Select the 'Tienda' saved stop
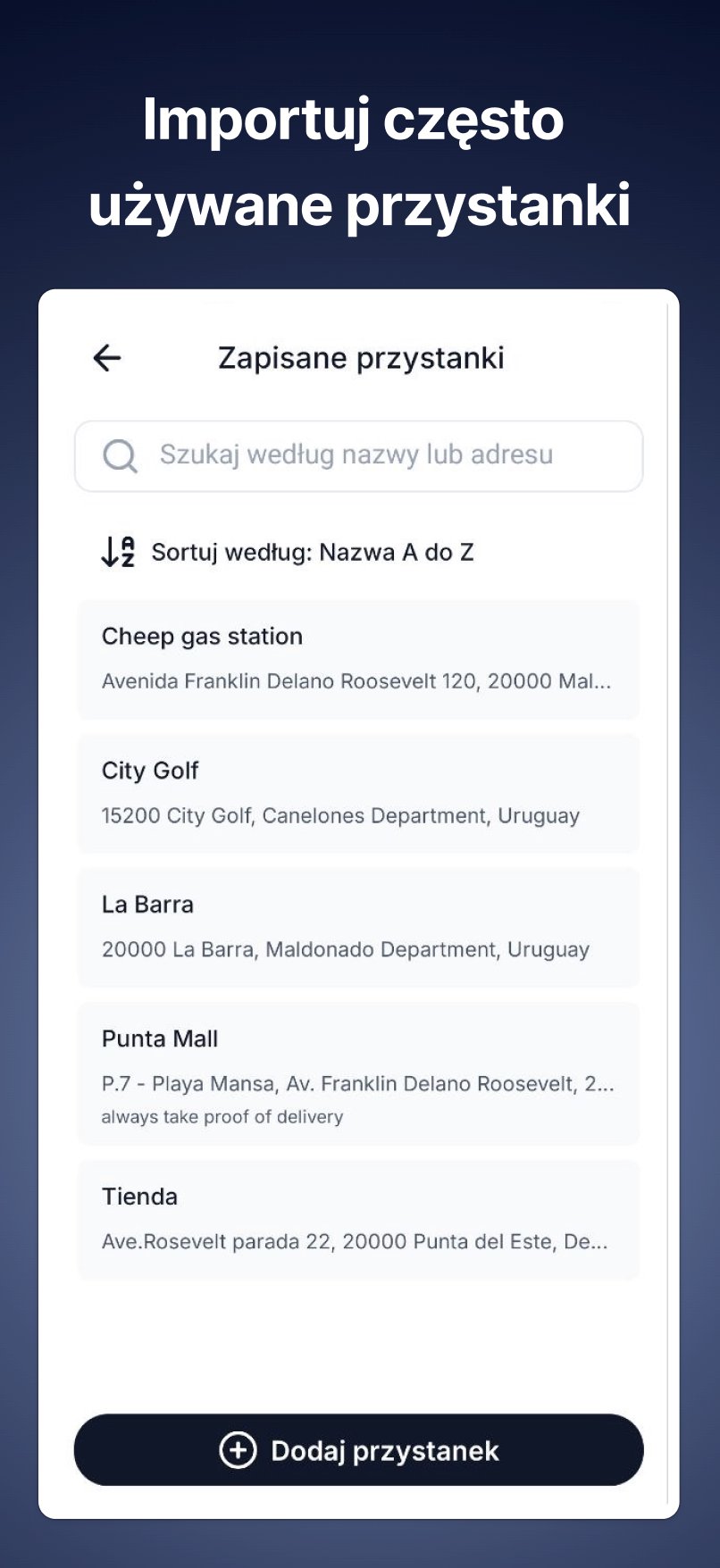The height and width of the screenshot is (1568, 720). tap(358, 1220)
